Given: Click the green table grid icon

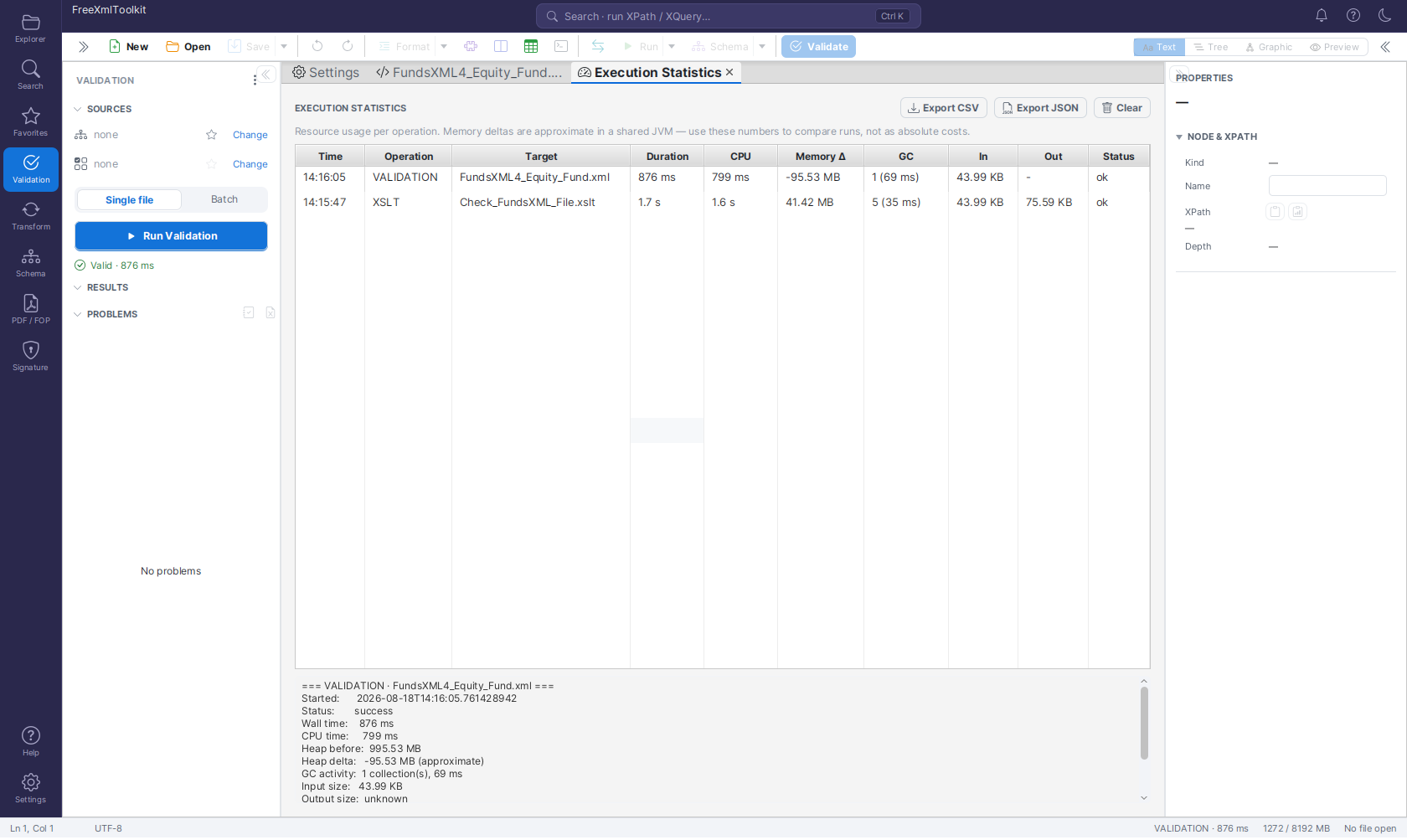Looking at the screenshot, I should (531, 47).
